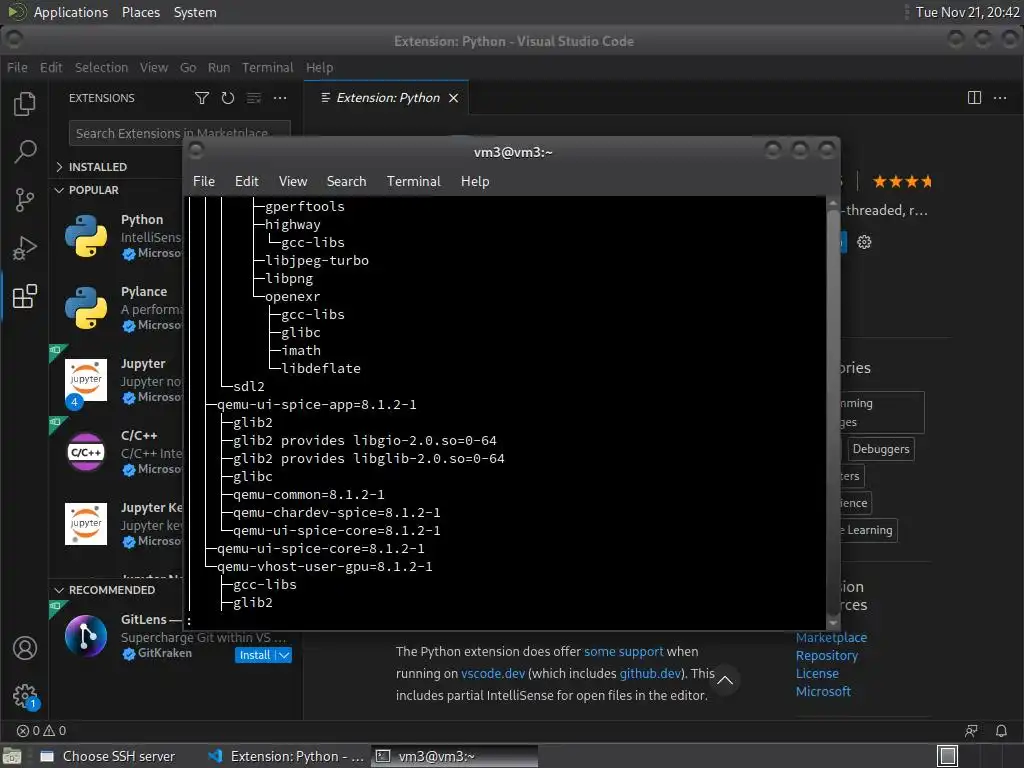Click the feedback icon in status bar

(x=971, y=731)
